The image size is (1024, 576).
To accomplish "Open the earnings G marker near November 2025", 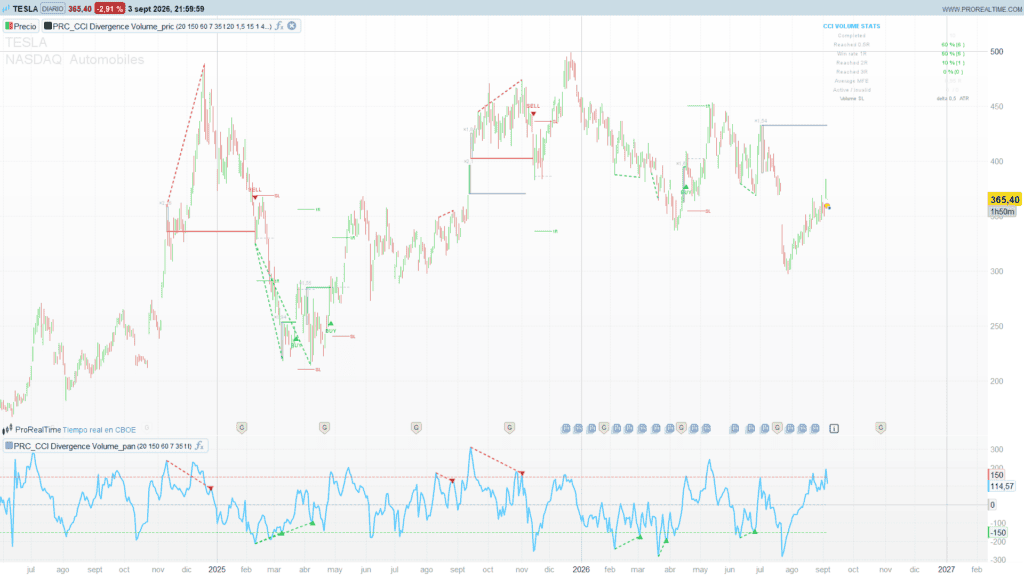I will point(509,428).
